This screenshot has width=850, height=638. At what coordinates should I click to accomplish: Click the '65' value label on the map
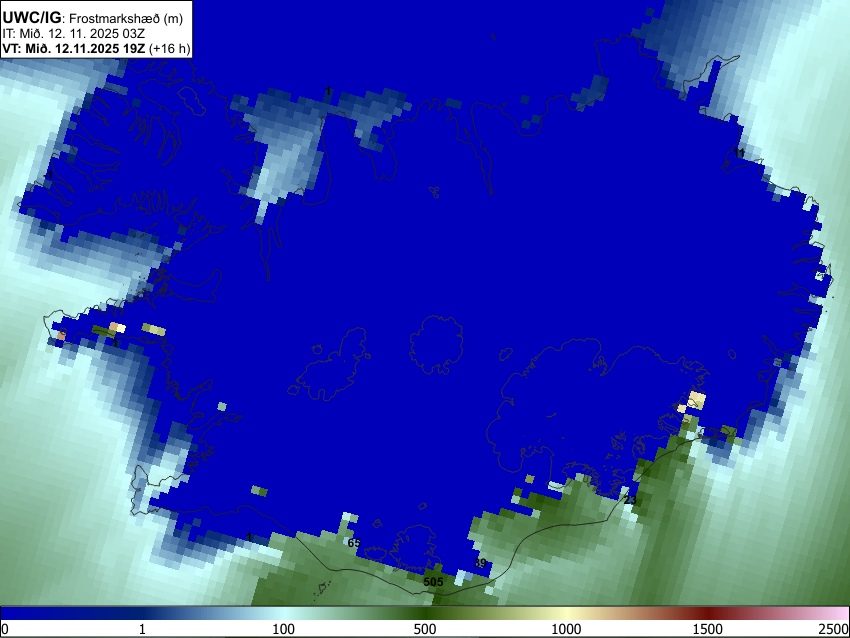354,543
